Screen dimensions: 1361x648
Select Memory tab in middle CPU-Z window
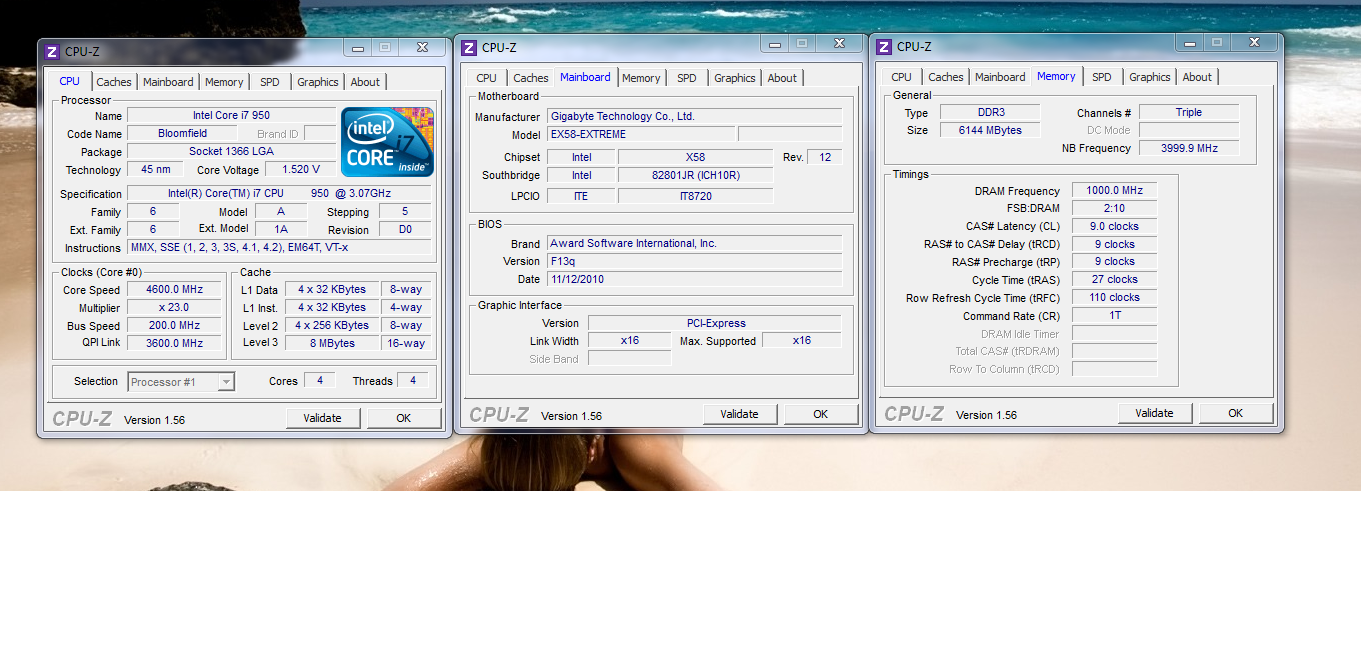(x=641, y=78)
